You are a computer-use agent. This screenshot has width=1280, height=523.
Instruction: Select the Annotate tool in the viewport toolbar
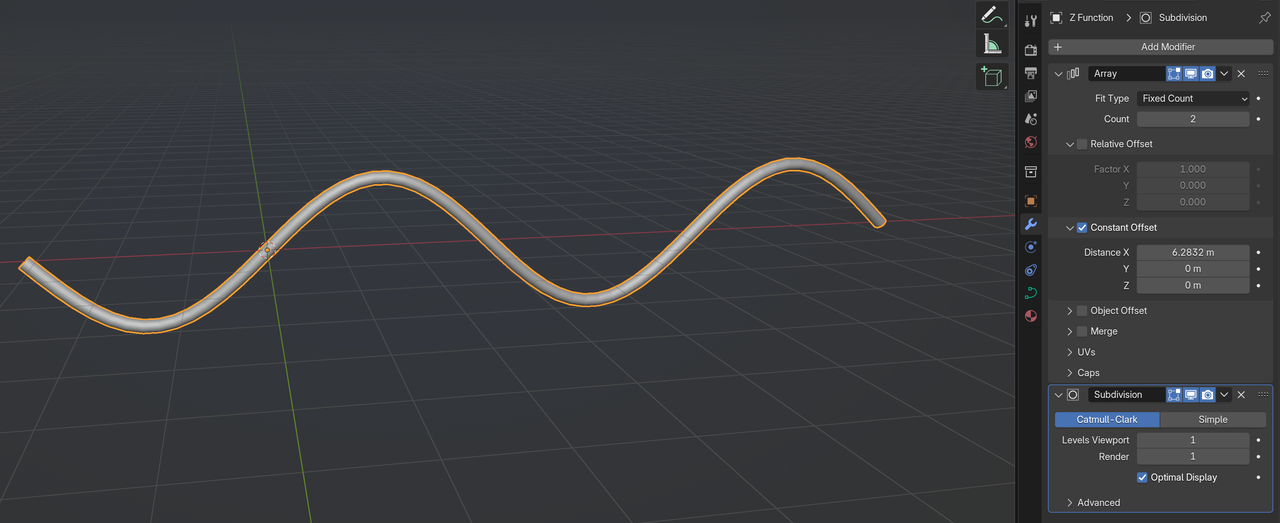pos(992,14)
